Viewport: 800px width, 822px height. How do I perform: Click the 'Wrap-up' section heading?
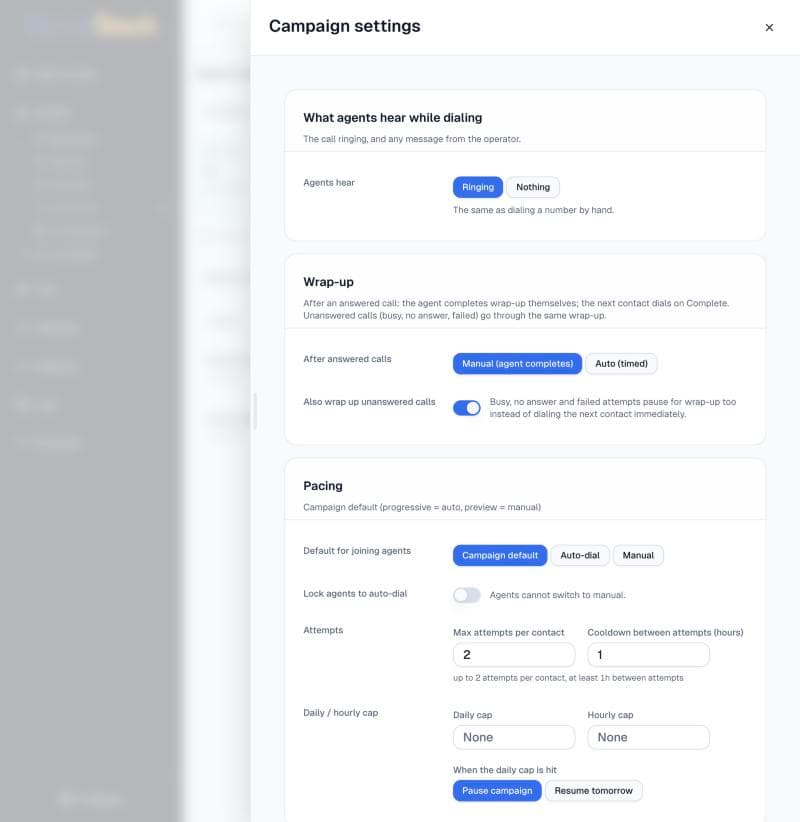[328, 282]
